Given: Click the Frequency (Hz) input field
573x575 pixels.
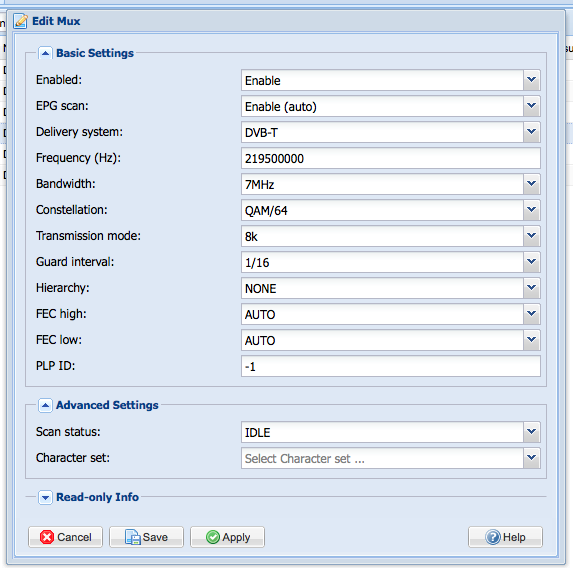Looking at the screenshot, I should coord(390,158).
